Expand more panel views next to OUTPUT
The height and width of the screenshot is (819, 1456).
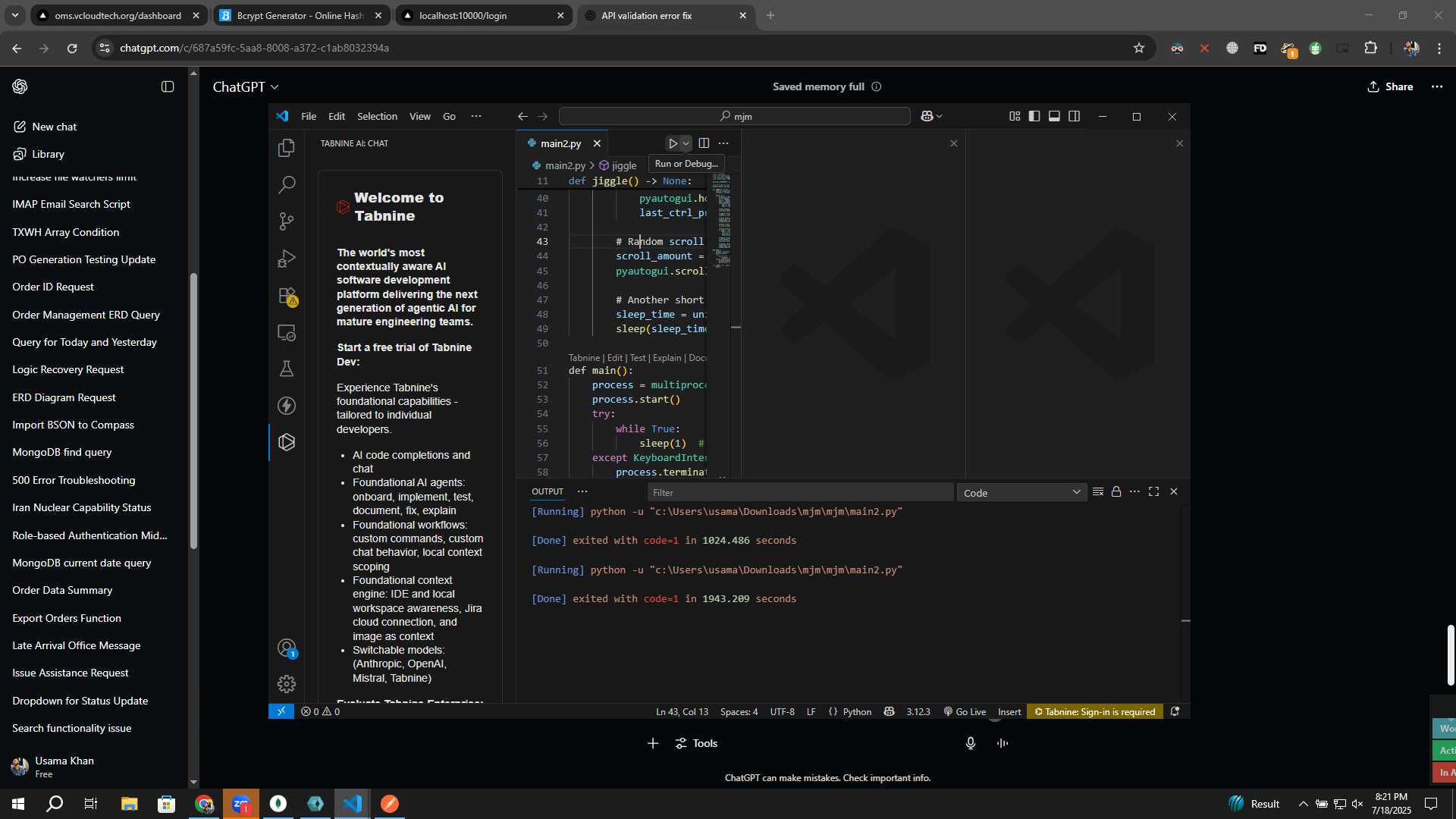[x=582, y=491]
